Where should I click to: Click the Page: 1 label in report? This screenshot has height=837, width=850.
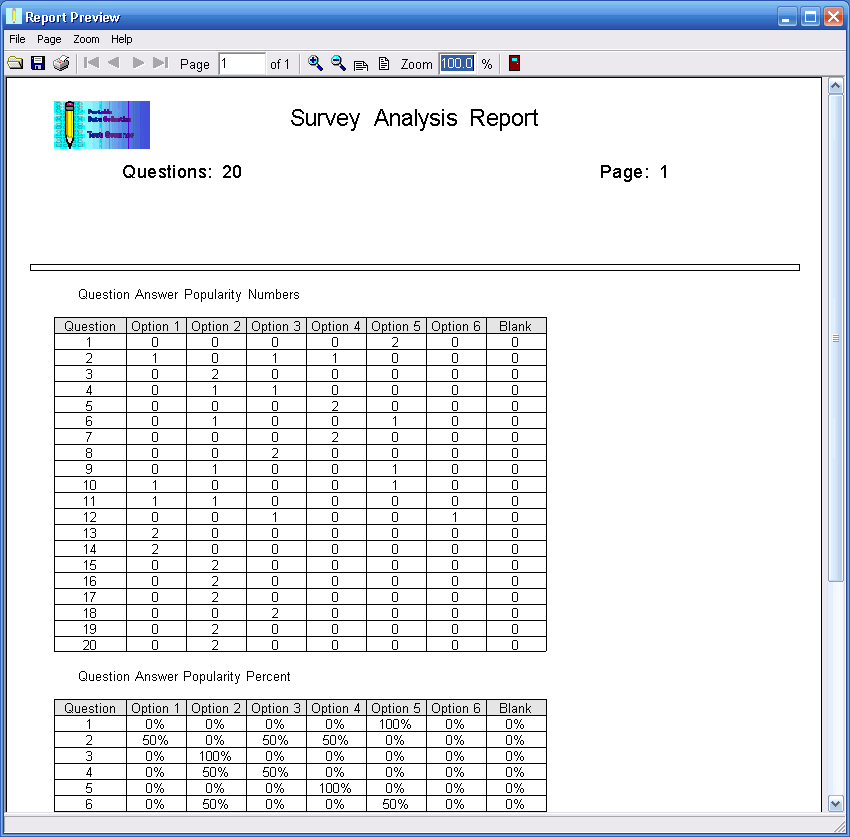(634, 172)
